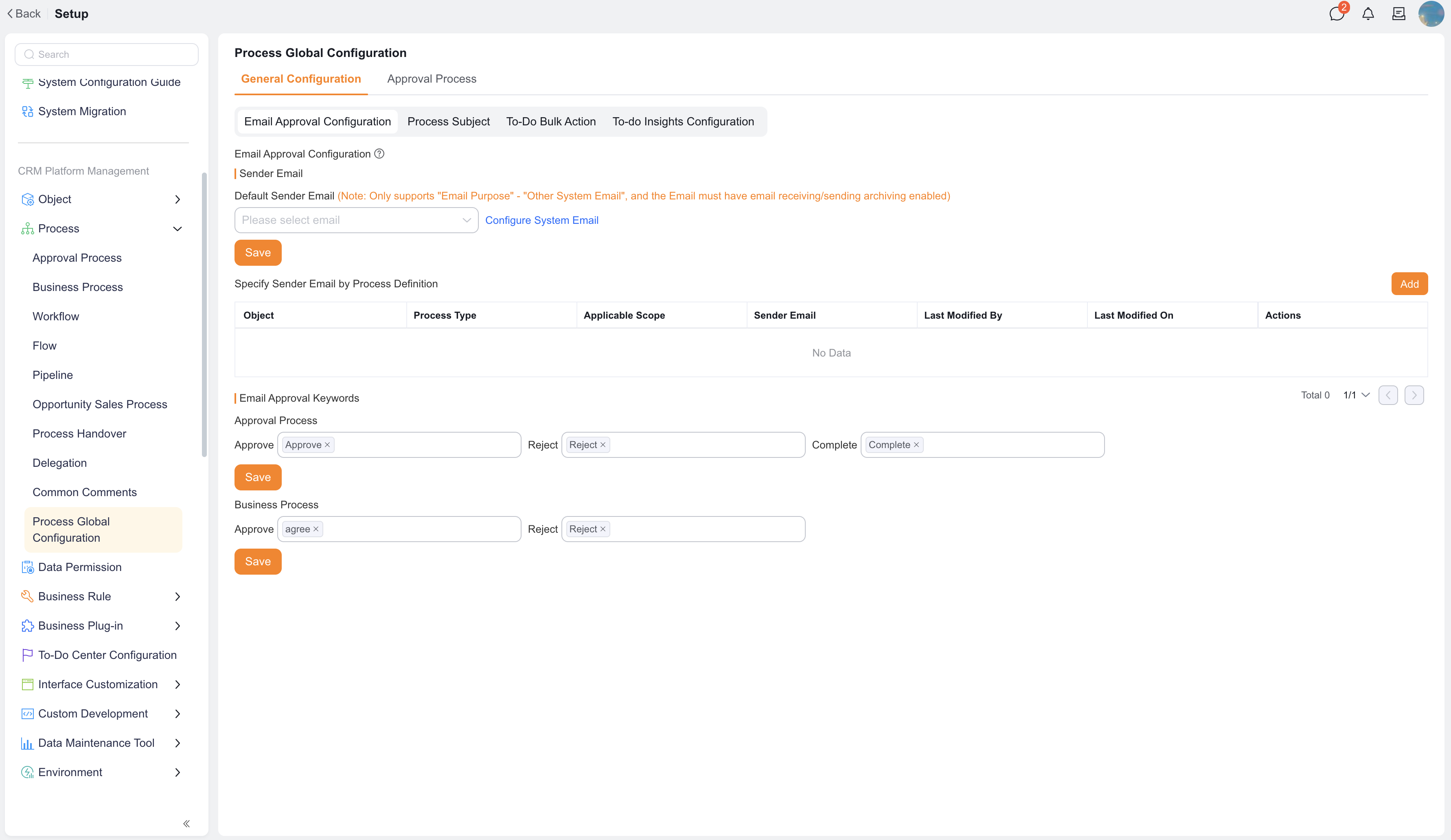Go to next page of sender table
Image resolution: width=1451 pixels, height=840 pixels.
pos(1414,395)
